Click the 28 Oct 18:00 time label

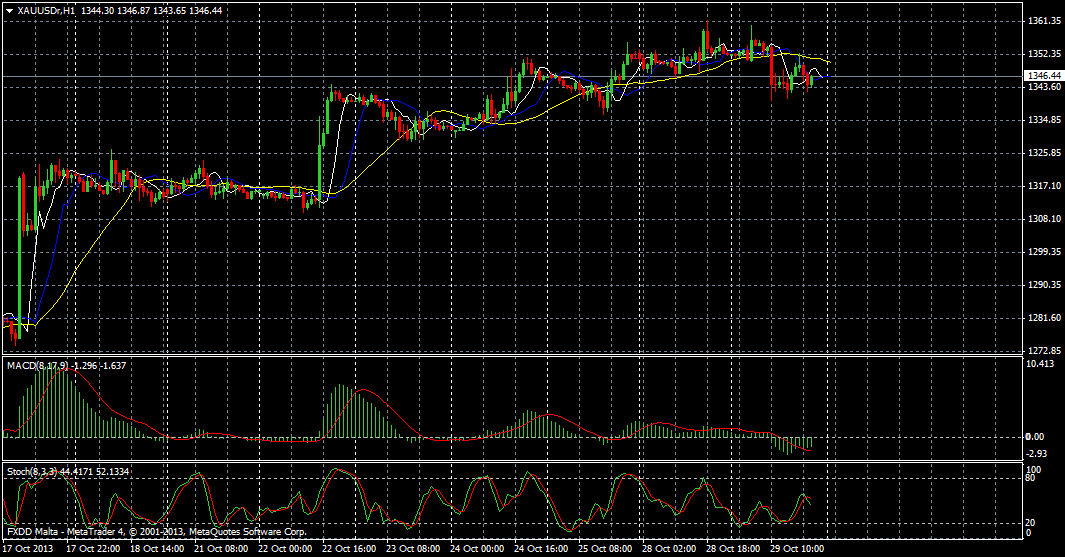[x=731, y=549]
